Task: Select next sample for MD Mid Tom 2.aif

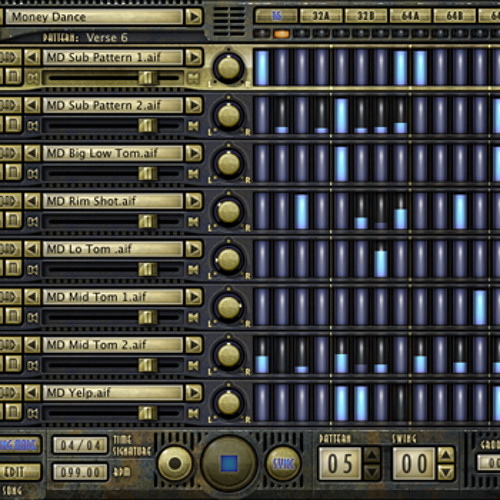Action: 194,345
